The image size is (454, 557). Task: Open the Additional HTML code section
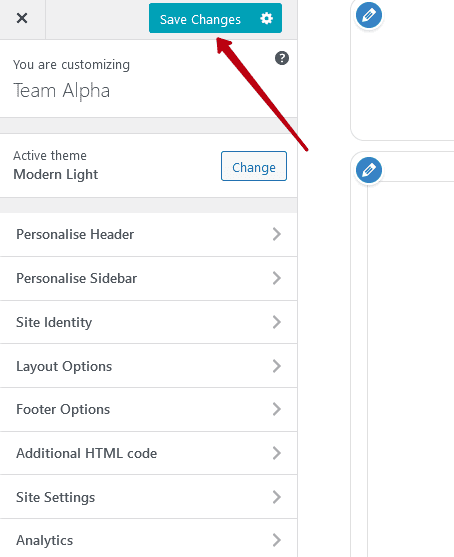point(148,453)
